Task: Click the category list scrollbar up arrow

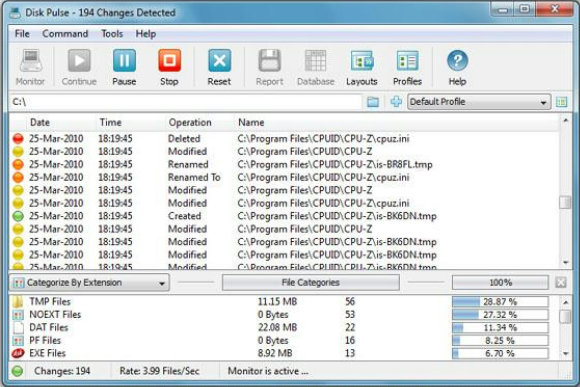Action: pos(566,303)
